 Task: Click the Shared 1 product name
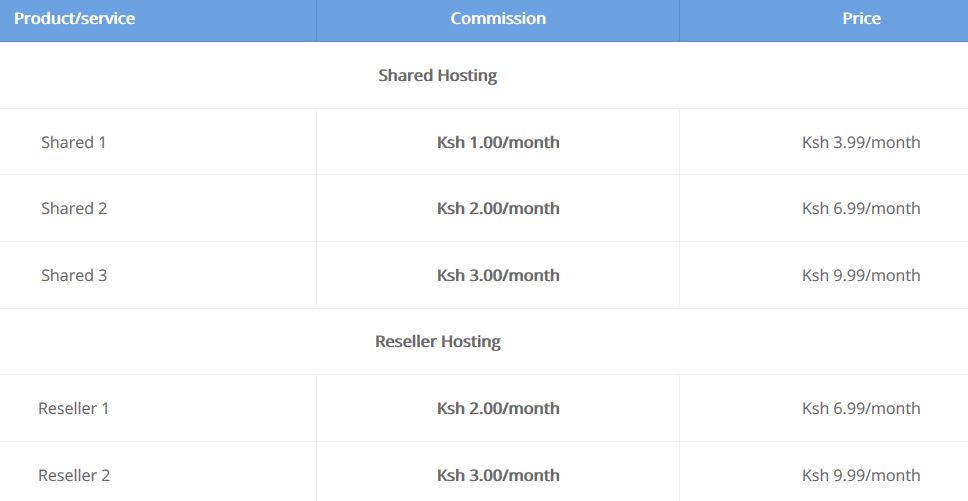click(73, 143)
